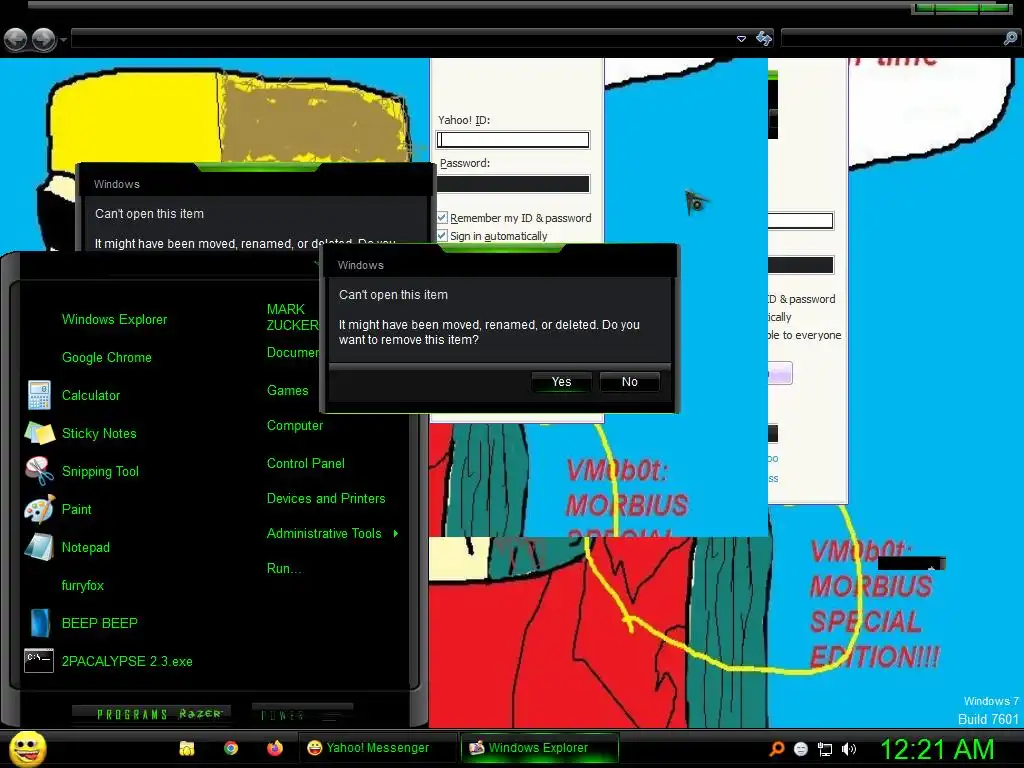Click the magnifier icon in Explorer search box
1024x768 pixels.
1010,39
